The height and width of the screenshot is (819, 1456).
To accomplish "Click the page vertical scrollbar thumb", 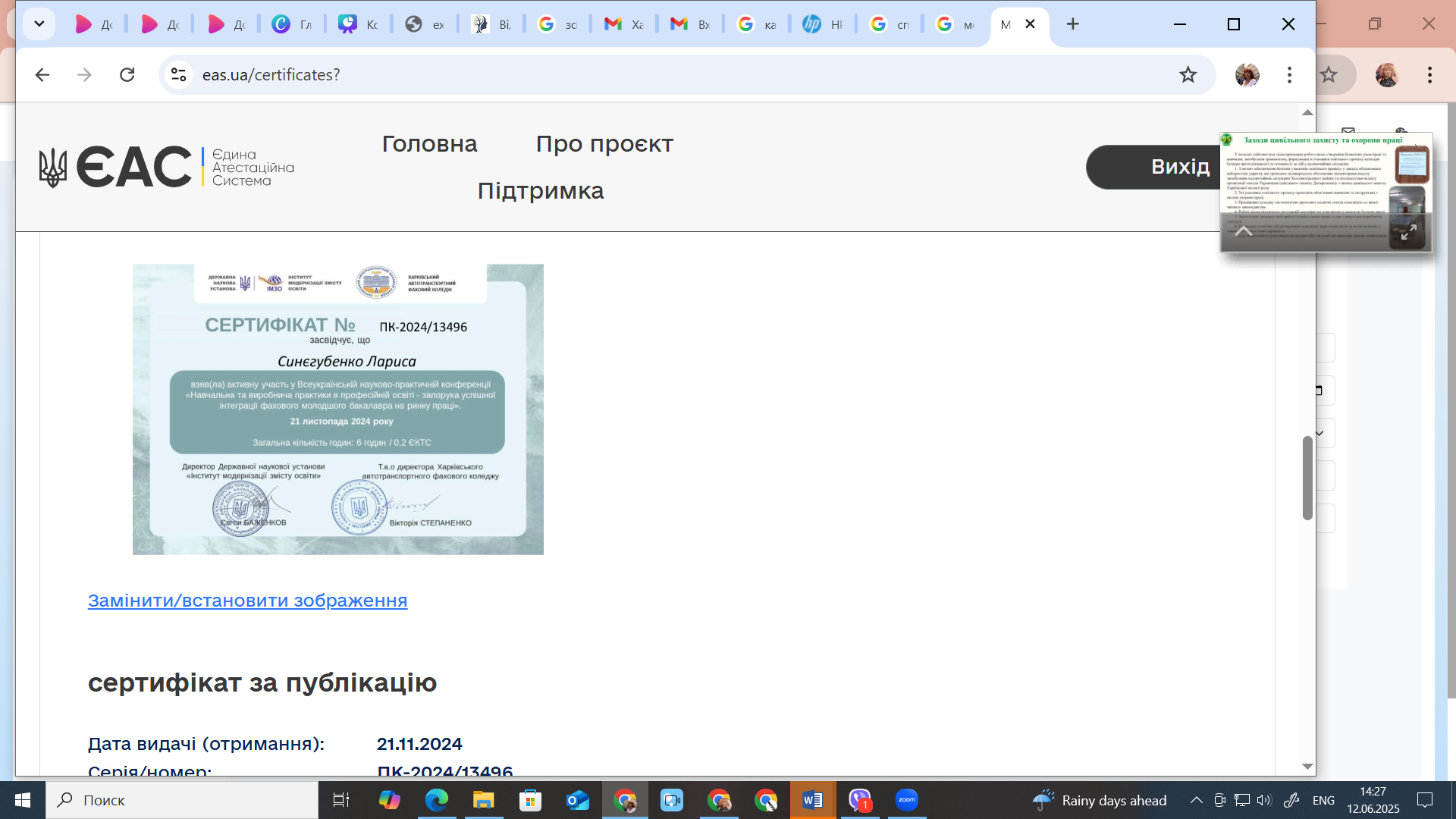I will [x=1307, y=478].
